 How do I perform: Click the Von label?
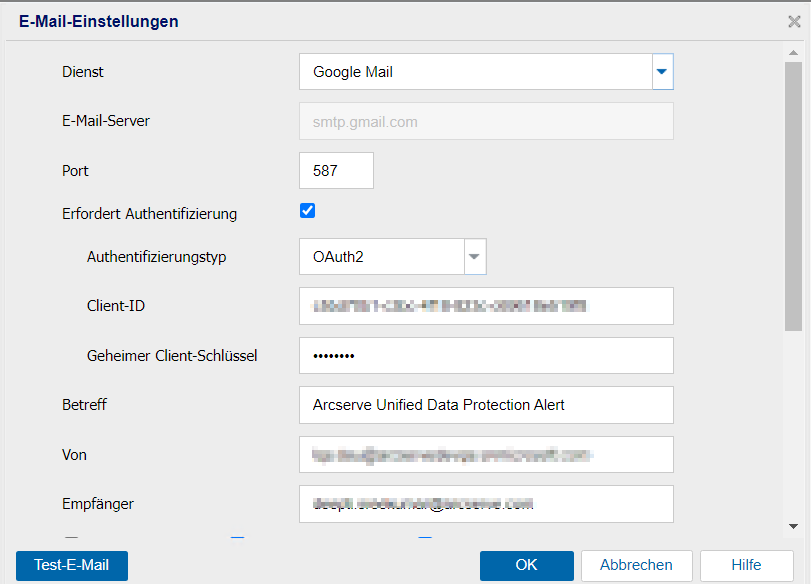(74, 455)
